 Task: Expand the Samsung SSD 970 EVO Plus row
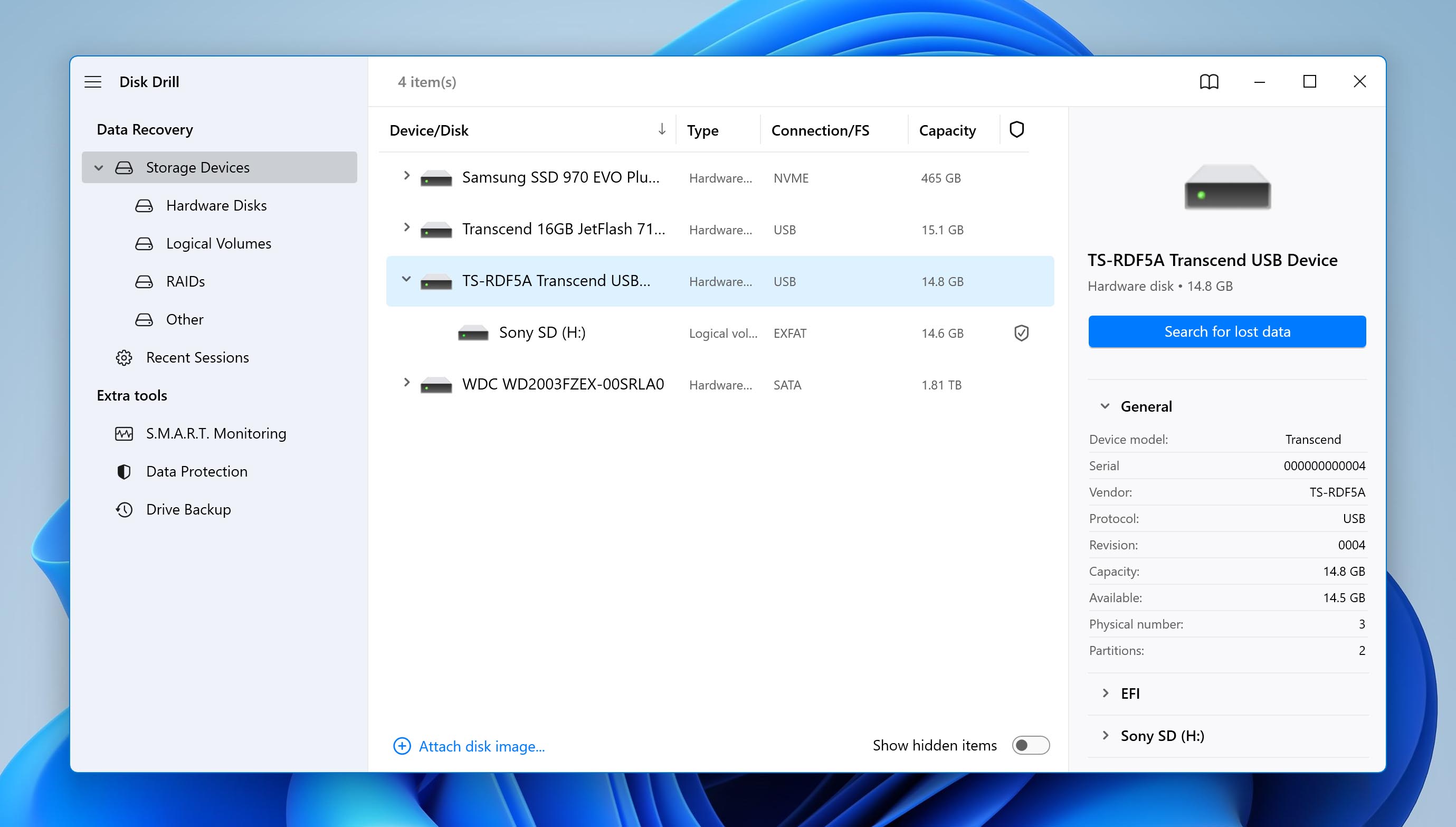pos(405,177)
